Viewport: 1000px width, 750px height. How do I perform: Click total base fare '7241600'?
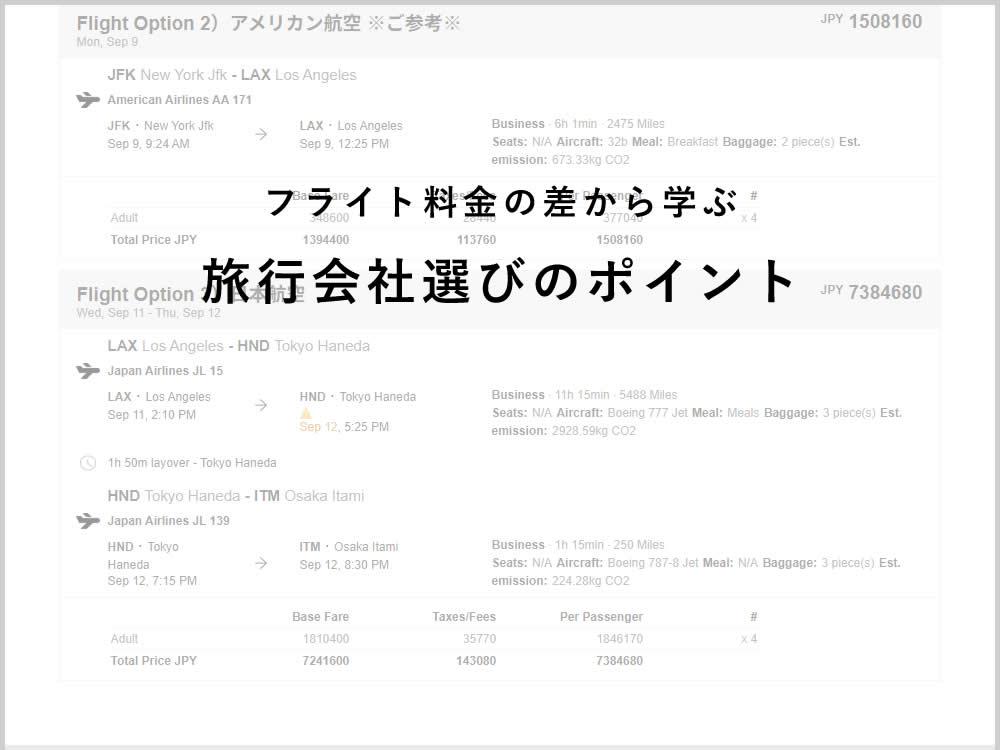326,661
